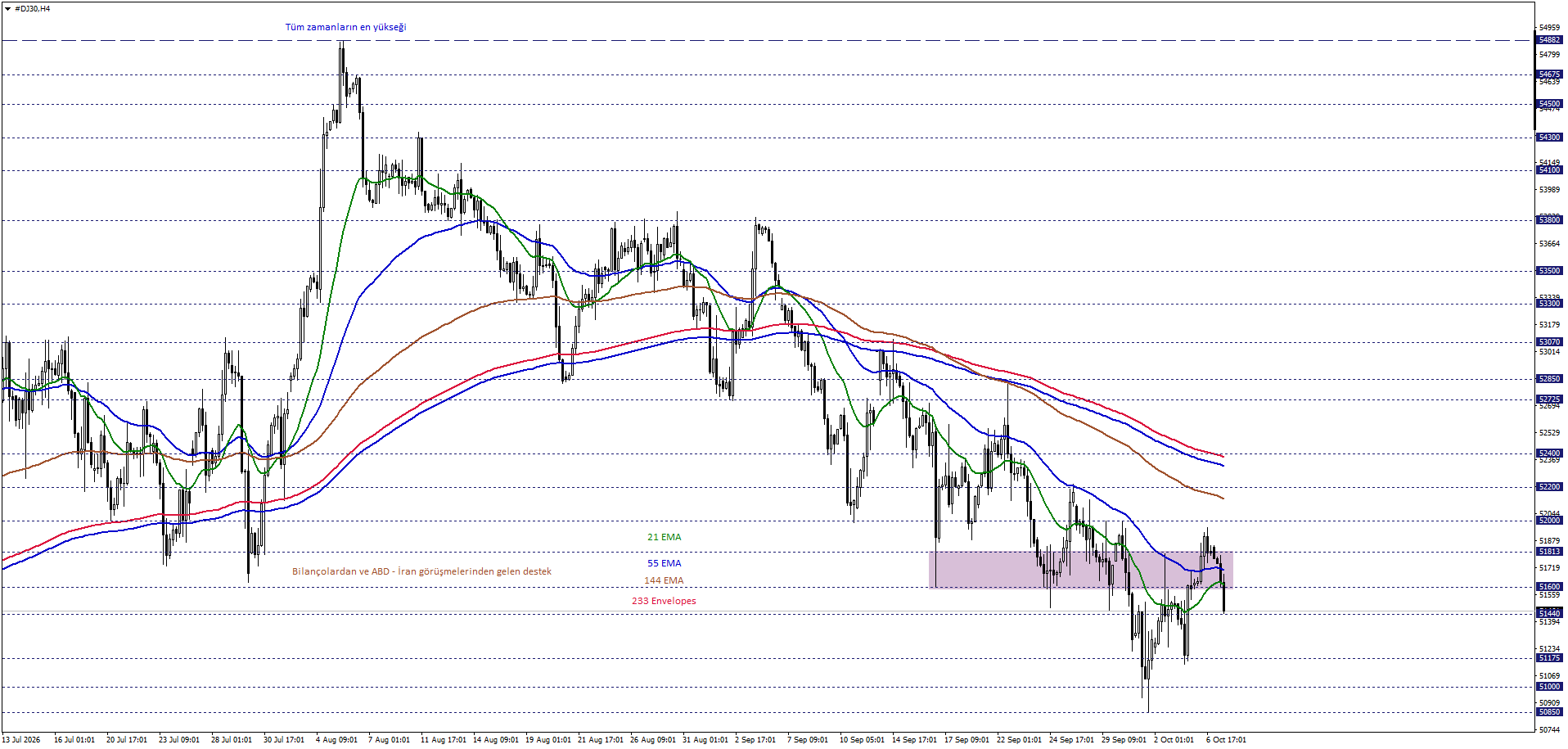This screenshot has width=1568, height=749.
Task: Click the '28 Jul 01:01' time axis label
Action: coord(232,740)
